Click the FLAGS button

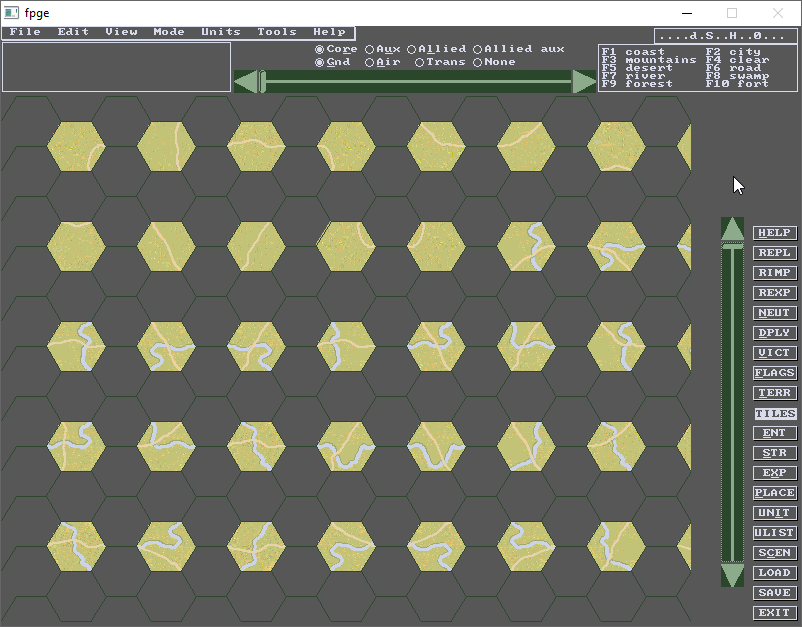click(x=774, y=373)
